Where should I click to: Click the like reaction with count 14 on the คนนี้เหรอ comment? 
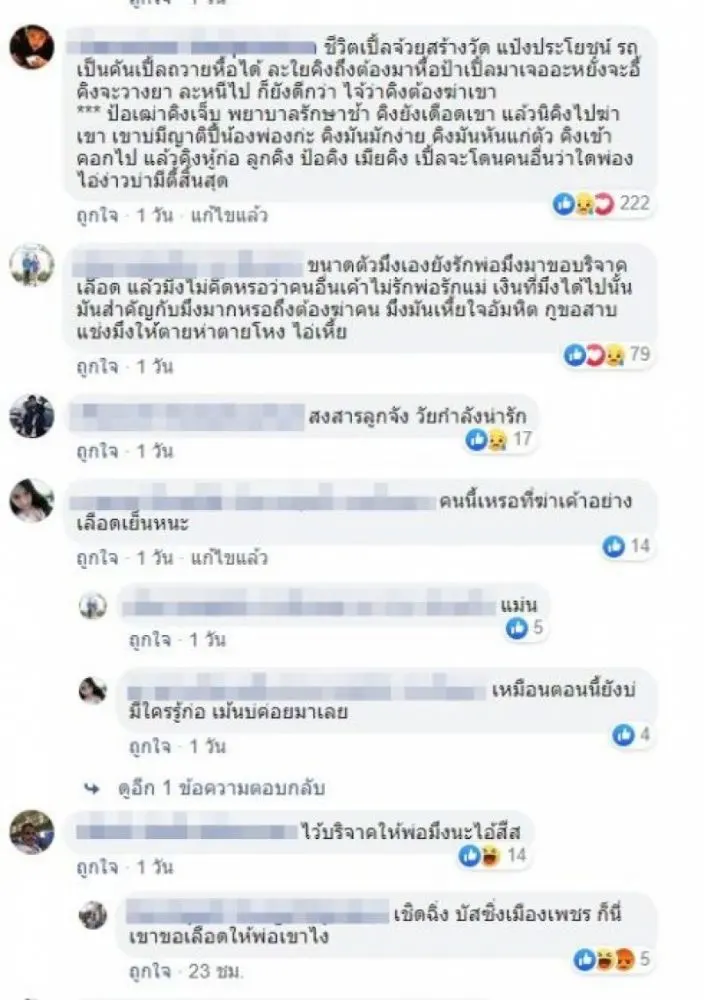[x=626, y=546]
